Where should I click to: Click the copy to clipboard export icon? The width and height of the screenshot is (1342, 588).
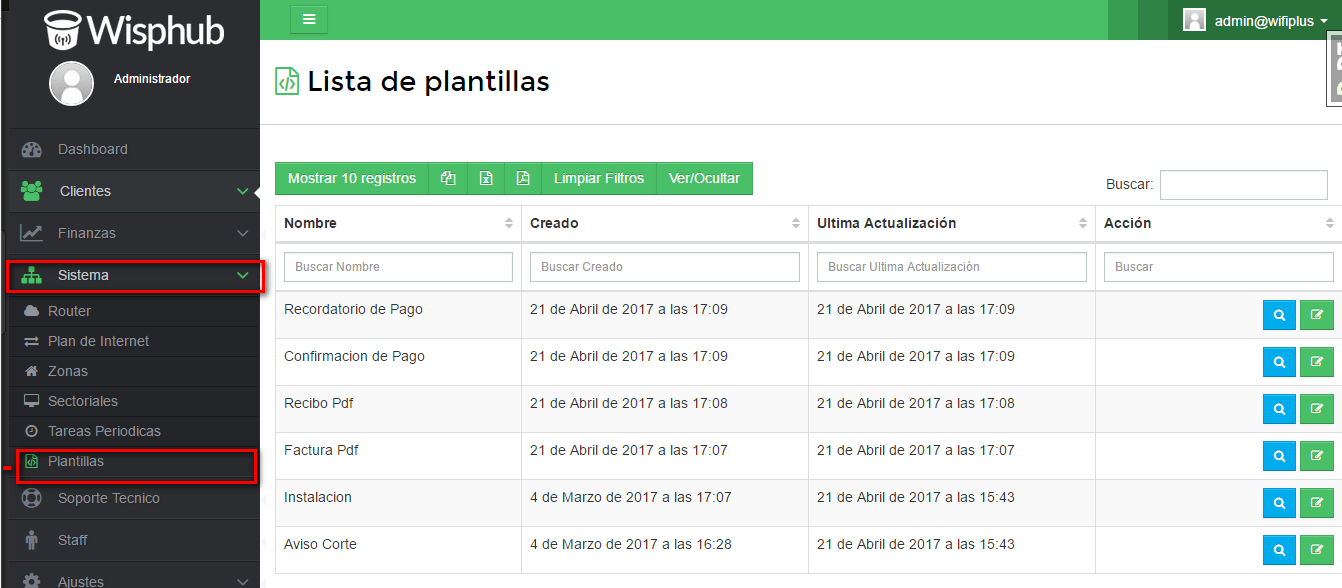point(448,179)
